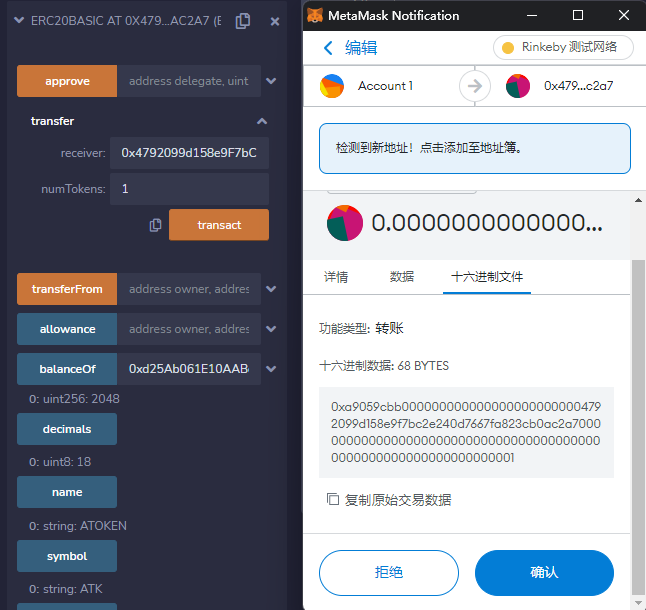Select the symbol result string ATK

[66, 589]
